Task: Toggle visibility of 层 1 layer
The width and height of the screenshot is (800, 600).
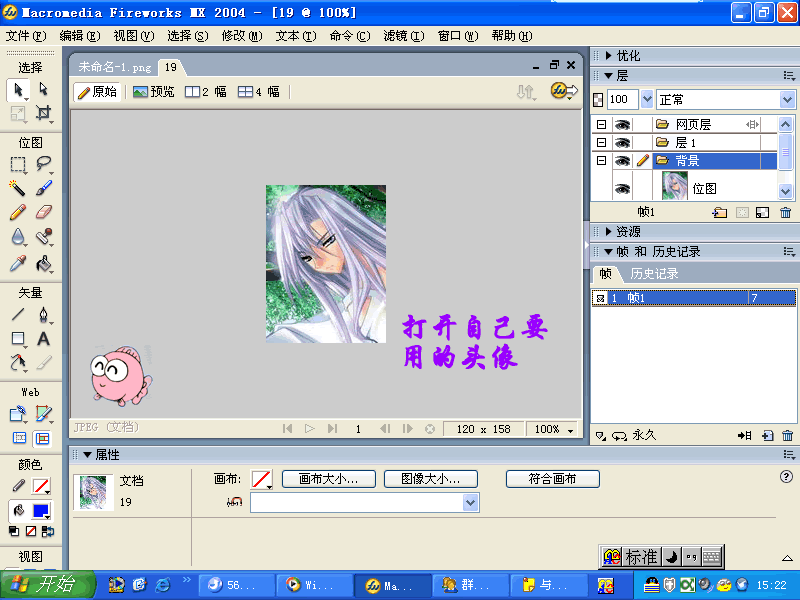Action: [622, 142]
